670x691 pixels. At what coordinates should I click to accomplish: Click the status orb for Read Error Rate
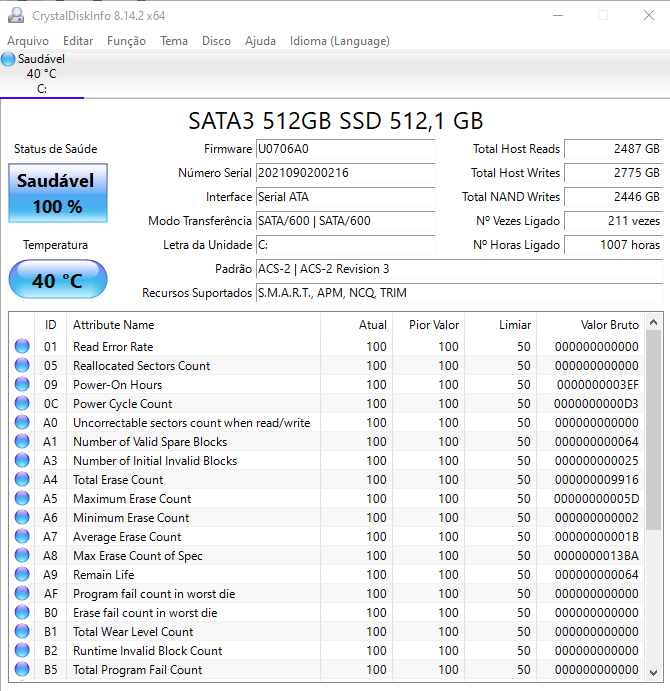point(22,346)
